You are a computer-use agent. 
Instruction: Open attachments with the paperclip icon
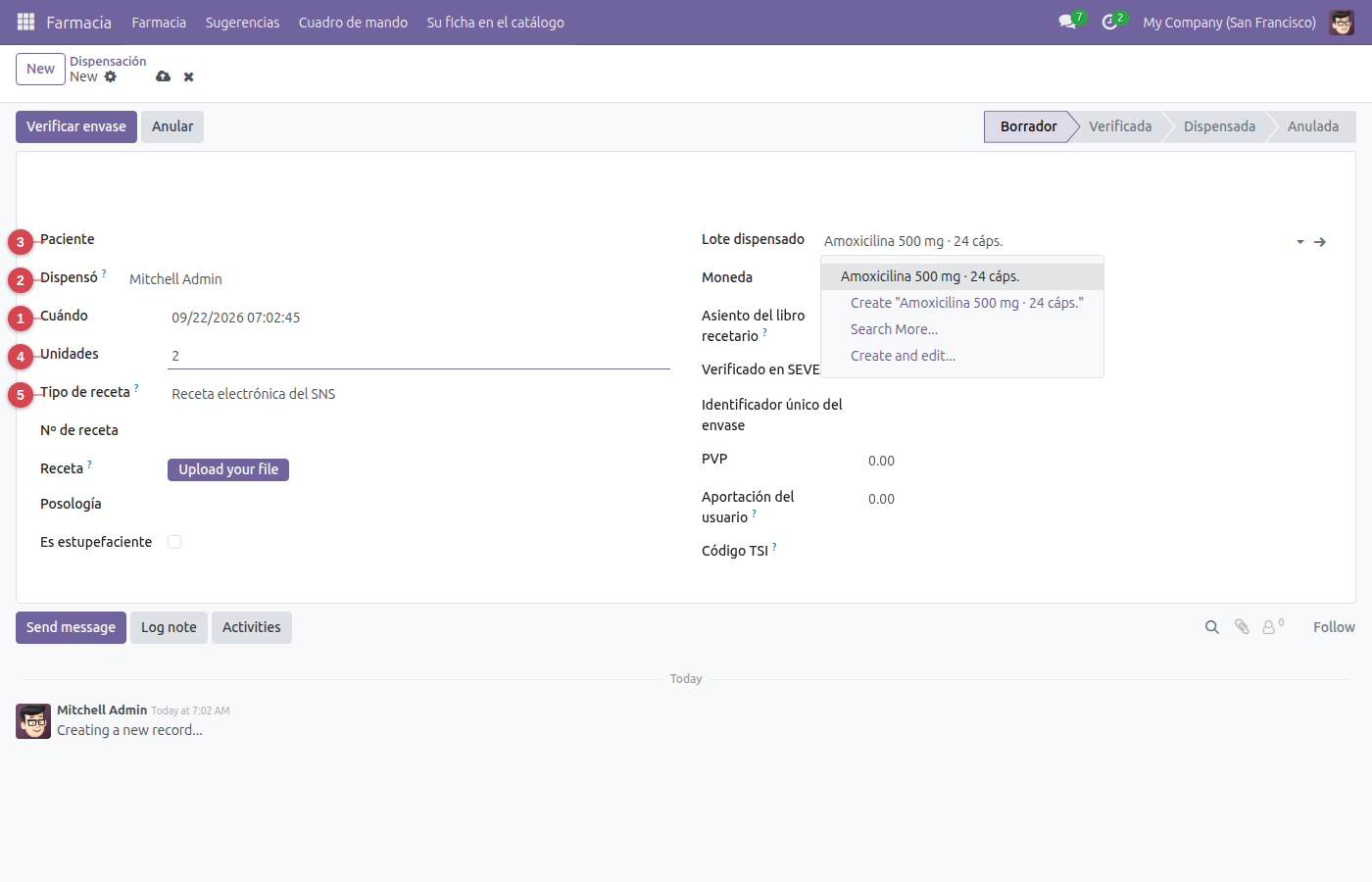tap(1242, 627)
